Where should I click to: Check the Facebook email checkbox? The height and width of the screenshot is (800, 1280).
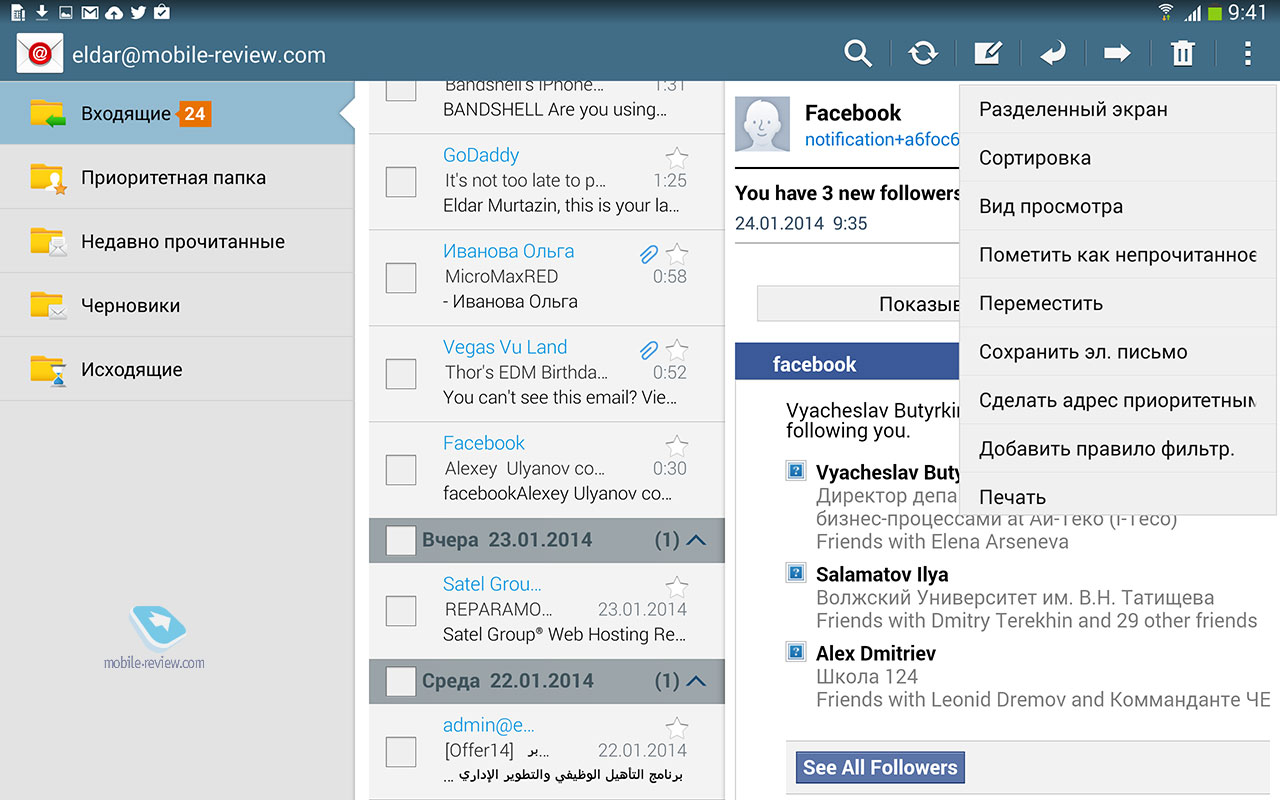pyautogui.click(x=401, y=470)
